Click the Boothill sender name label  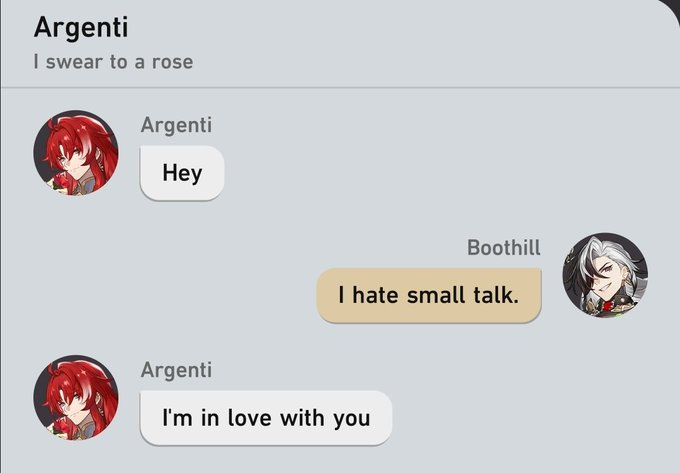(504, 248)
